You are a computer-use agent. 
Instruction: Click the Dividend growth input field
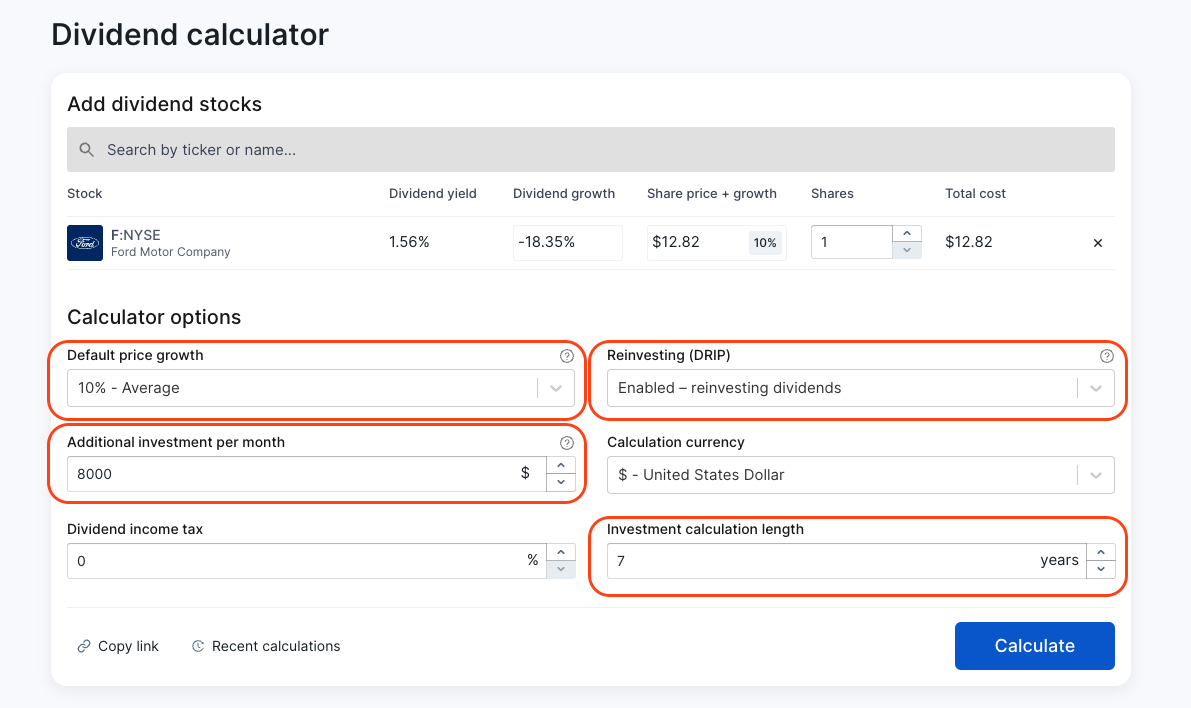coord(567,243)
